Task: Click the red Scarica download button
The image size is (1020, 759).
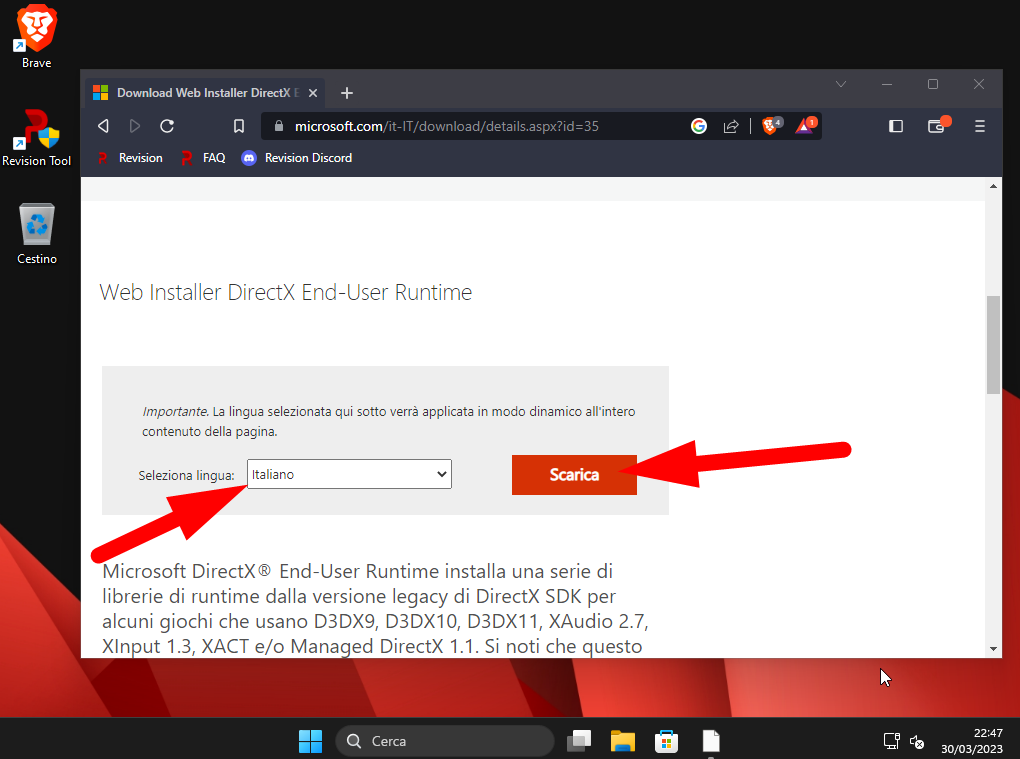Action: tap(574, 475)
